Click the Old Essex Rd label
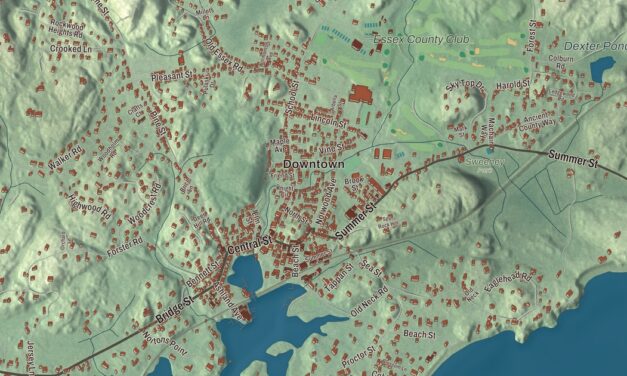 coord(224,56)
